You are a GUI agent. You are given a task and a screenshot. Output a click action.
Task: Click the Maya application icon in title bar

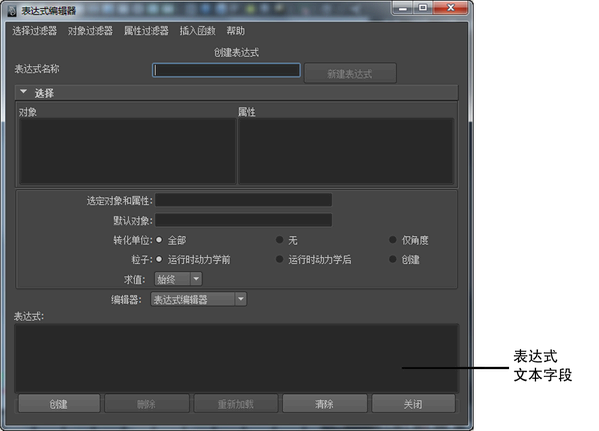pyautogui.click(x=12, y=11)
